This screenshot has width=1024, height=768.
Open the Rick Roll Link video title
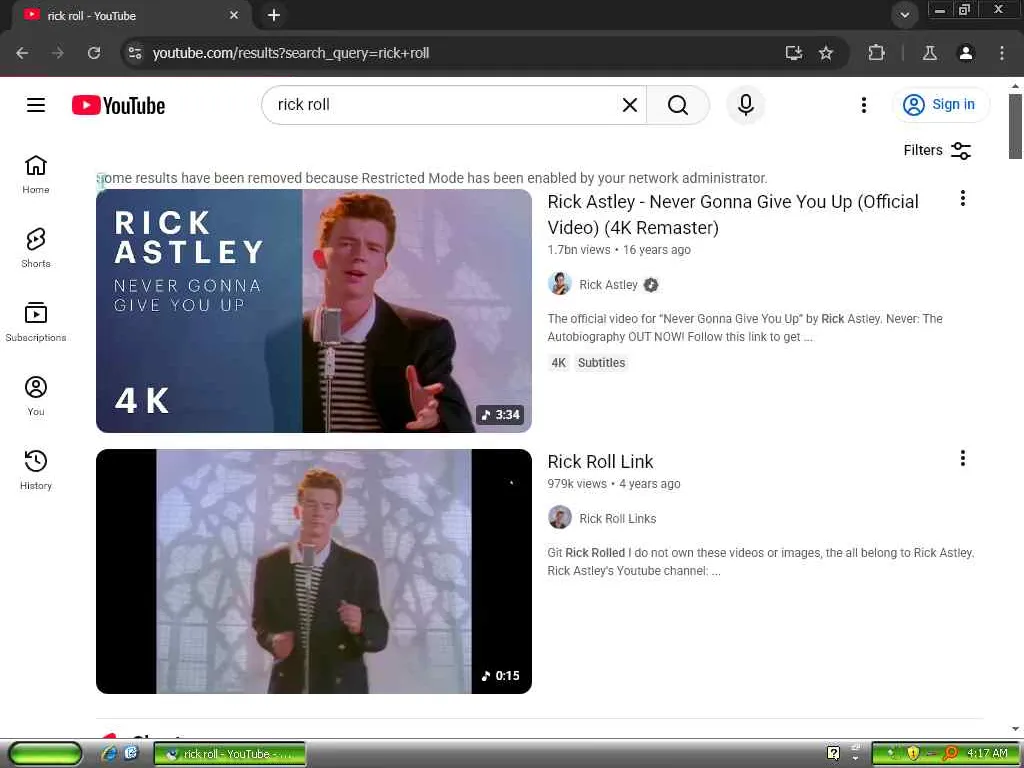pos(600,462)
